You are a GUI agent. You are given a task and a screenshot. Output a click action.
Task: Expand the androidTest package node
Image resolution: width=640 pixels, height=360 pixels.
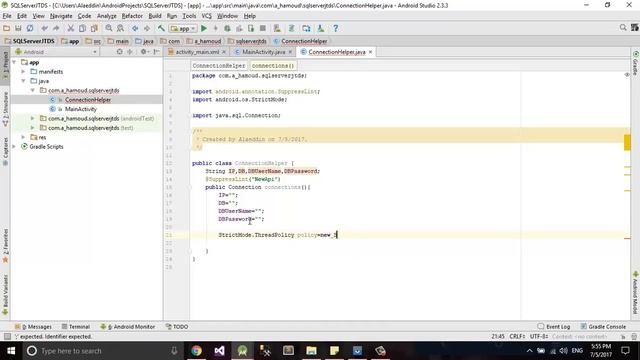(33, 118)
